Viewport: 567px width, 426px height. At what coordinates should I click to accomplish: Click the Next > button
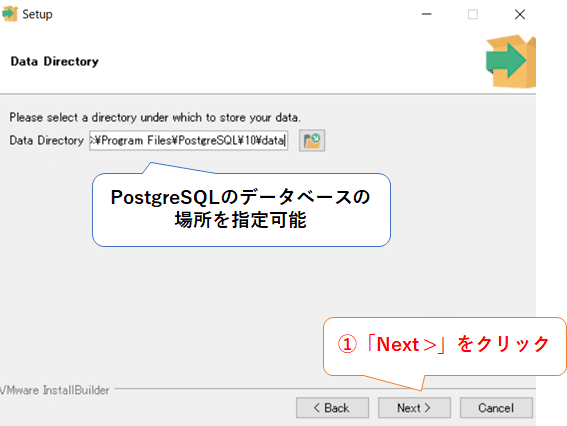pyautogui.click(x=414, y=408)
